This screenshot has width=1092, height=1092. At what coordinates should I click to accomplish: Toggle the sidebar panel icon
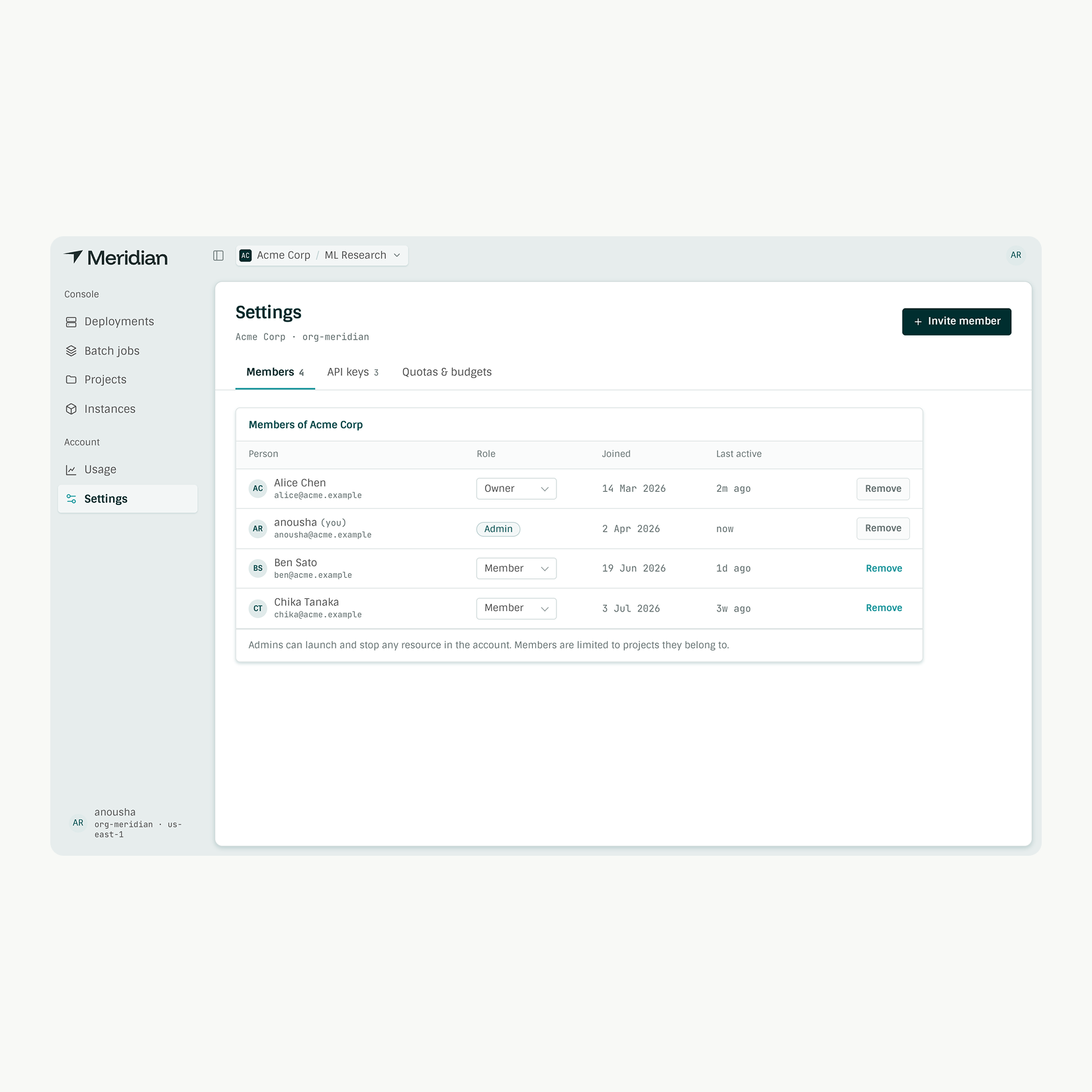[x=218, y=255]
